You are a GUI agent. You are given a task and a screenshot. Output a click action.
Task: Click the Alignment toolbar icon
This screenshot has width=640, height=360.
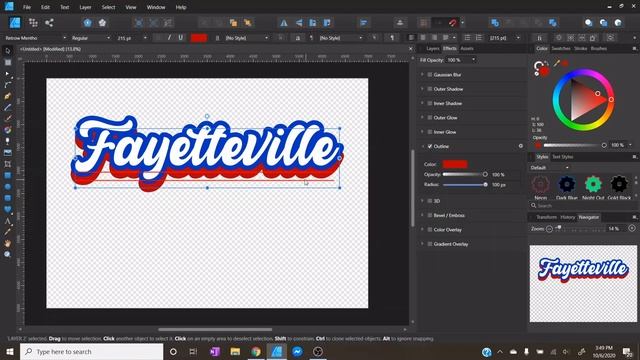[x=363, y=23]
